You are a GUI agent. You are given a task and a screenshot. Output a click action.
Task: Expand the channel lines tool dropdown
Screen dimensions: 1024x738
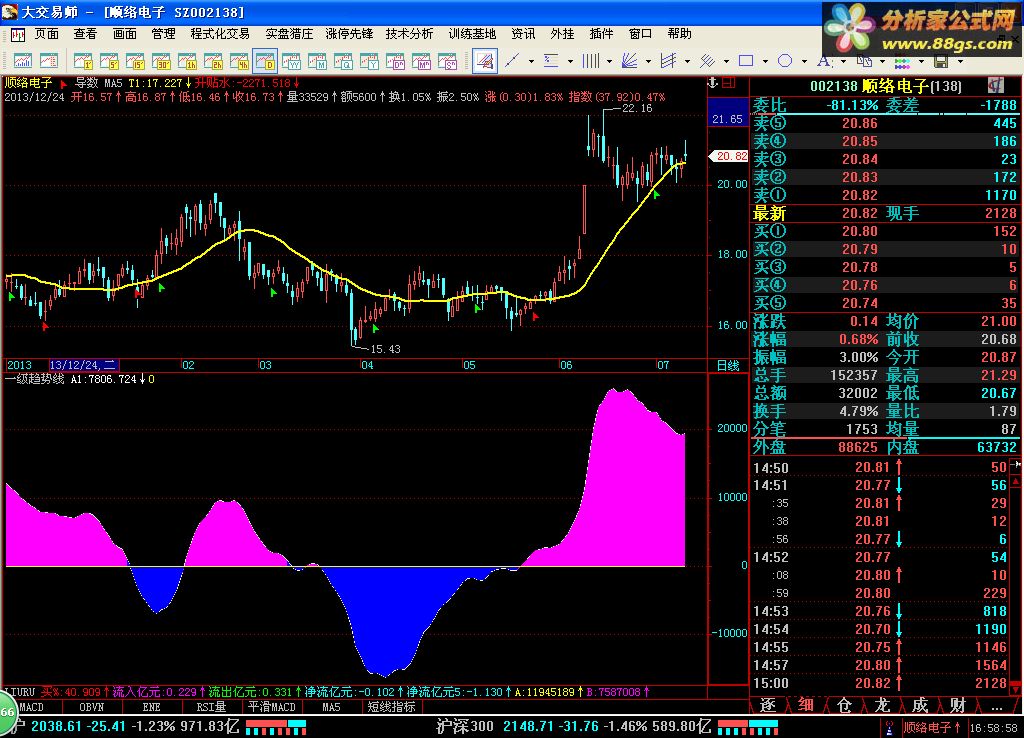pos(688,61)
